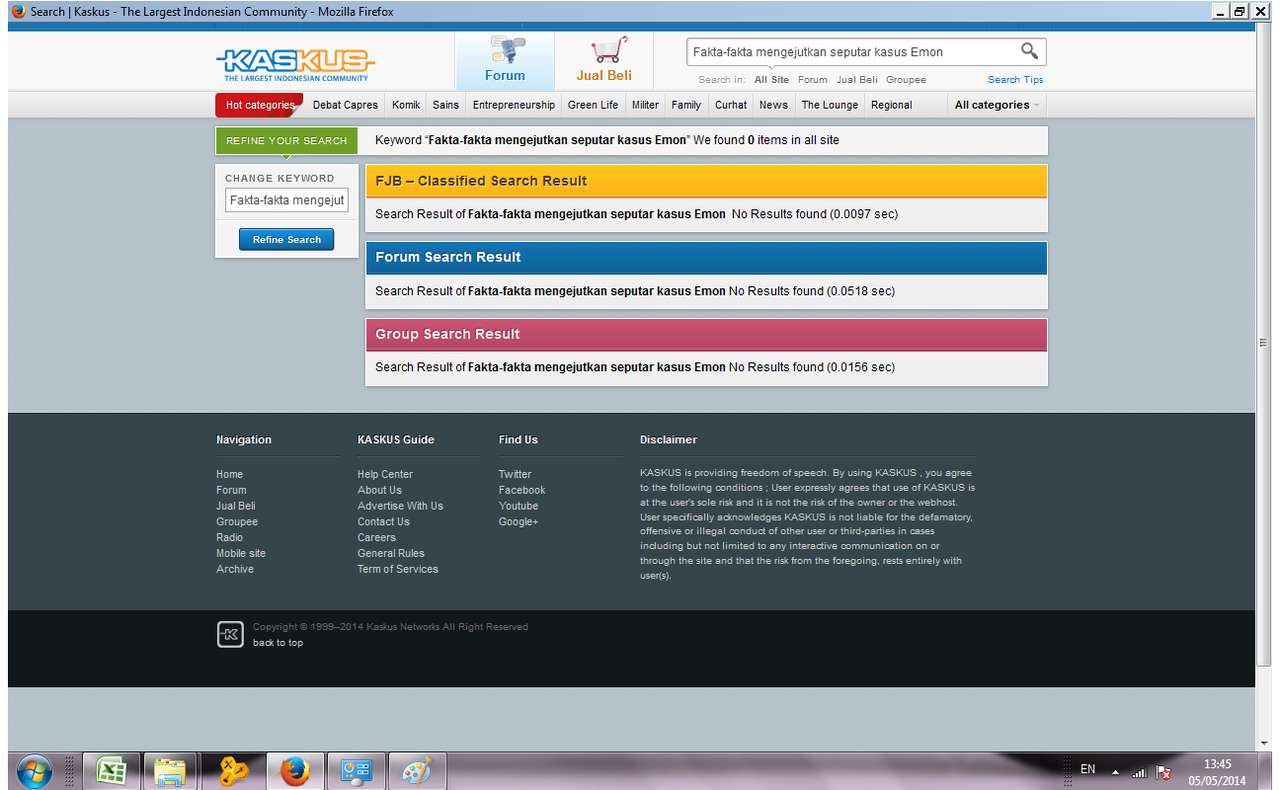Open the Komik category

[406, 105]
